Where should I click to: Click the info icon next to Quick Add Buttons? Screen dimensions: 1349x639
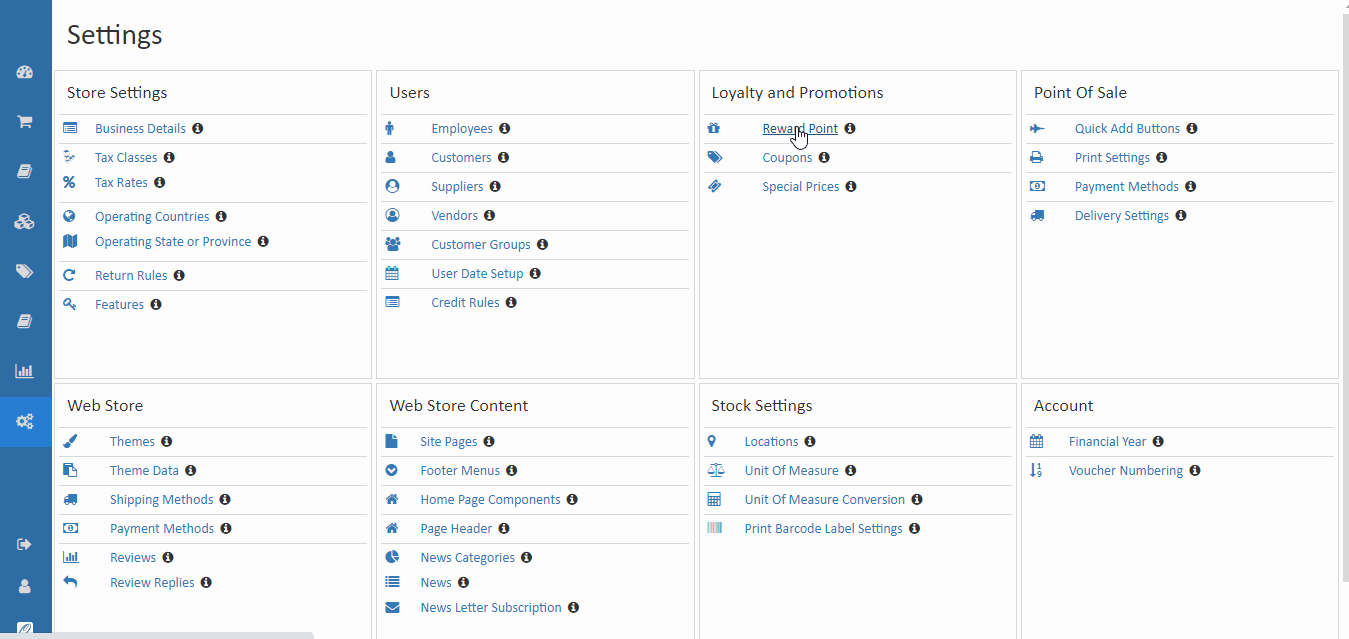1192,129
